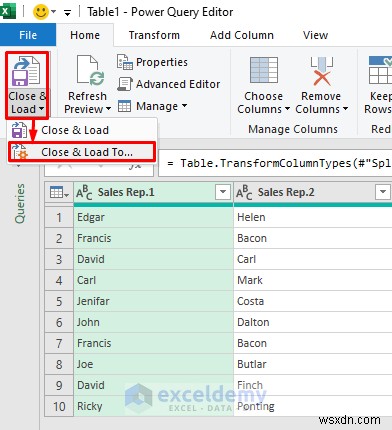Screen dimensions: 392x430
Task: Click the cell containing Costa
Action: click(x=313, y=301)
